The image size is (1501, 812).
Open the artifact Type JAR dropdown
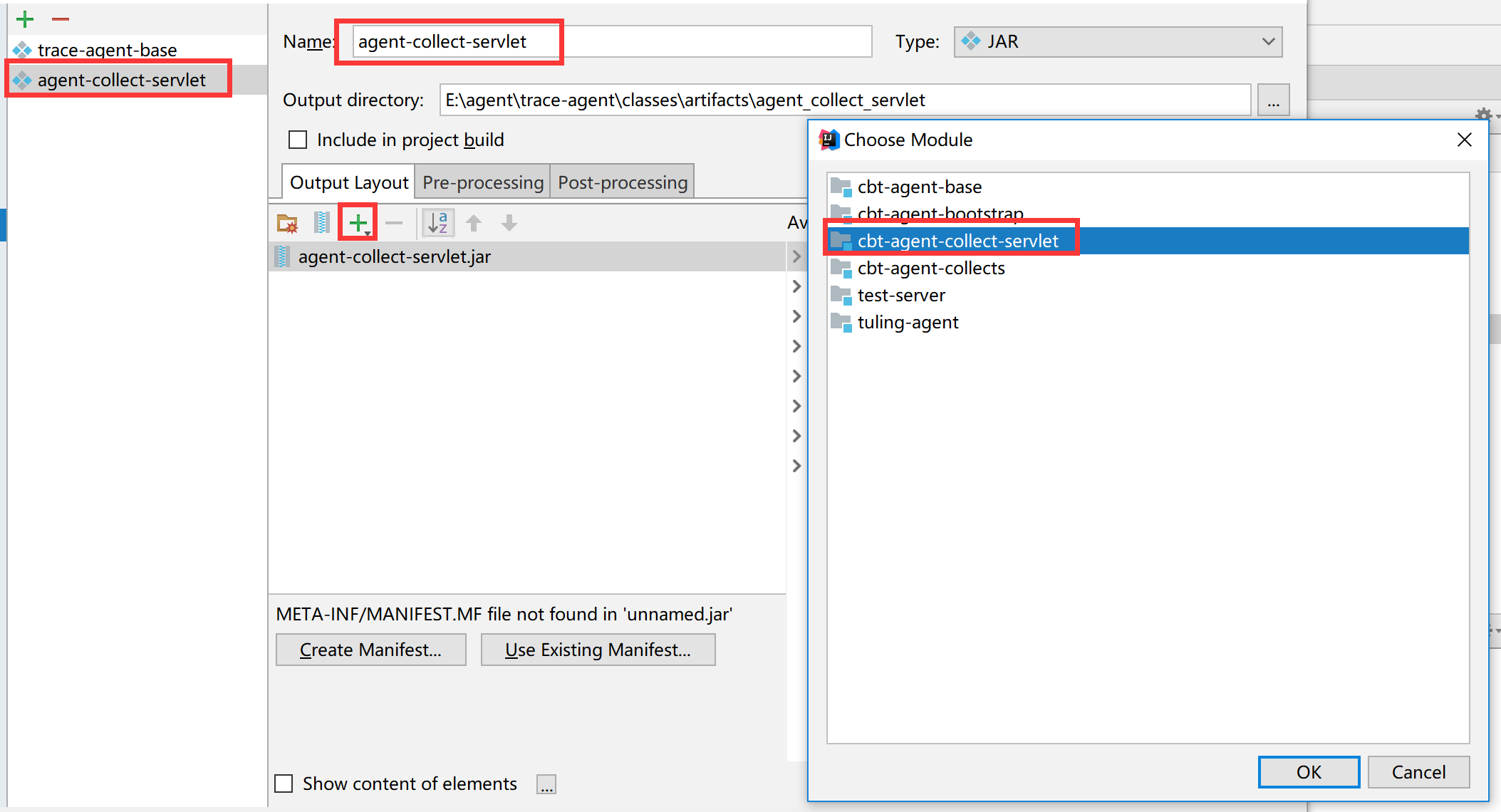[x=1118, y=42]
